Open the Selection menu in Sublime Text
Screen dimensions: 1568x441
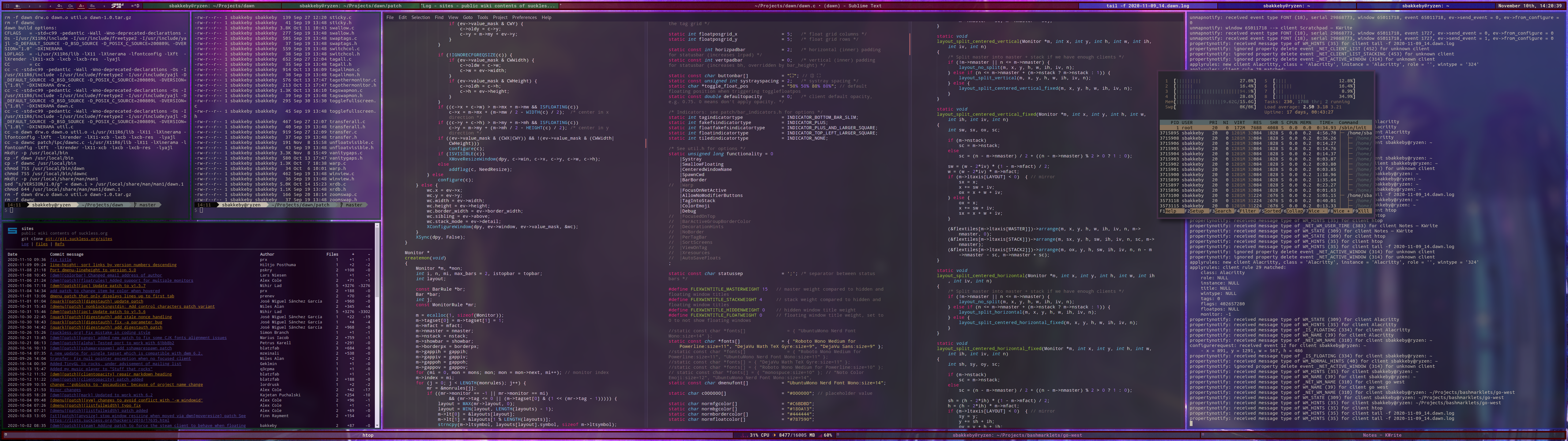[x=420, y=18]
